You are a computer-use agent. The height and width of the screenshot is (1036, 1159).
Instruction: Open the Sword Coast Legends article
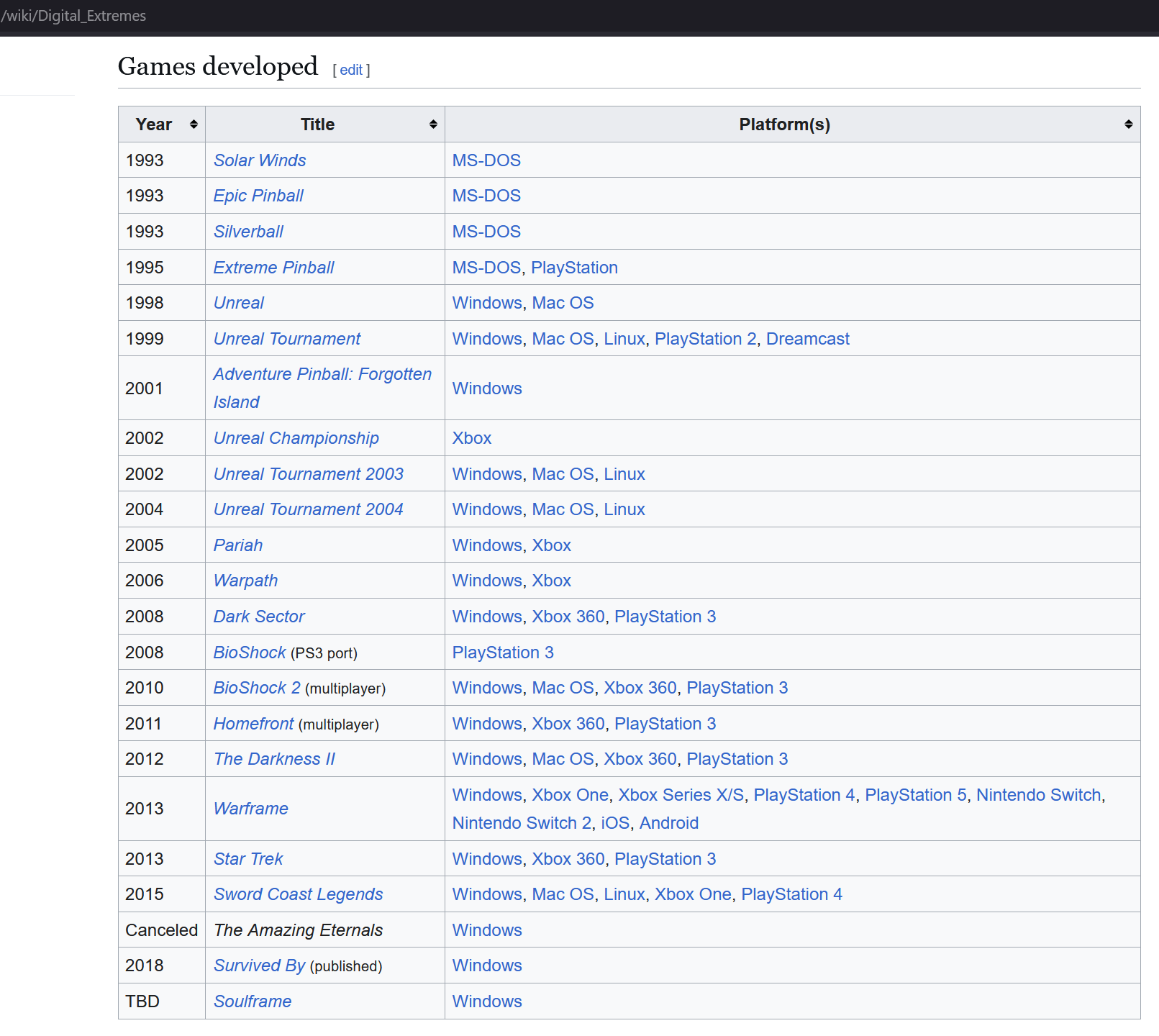click(299, 894)
